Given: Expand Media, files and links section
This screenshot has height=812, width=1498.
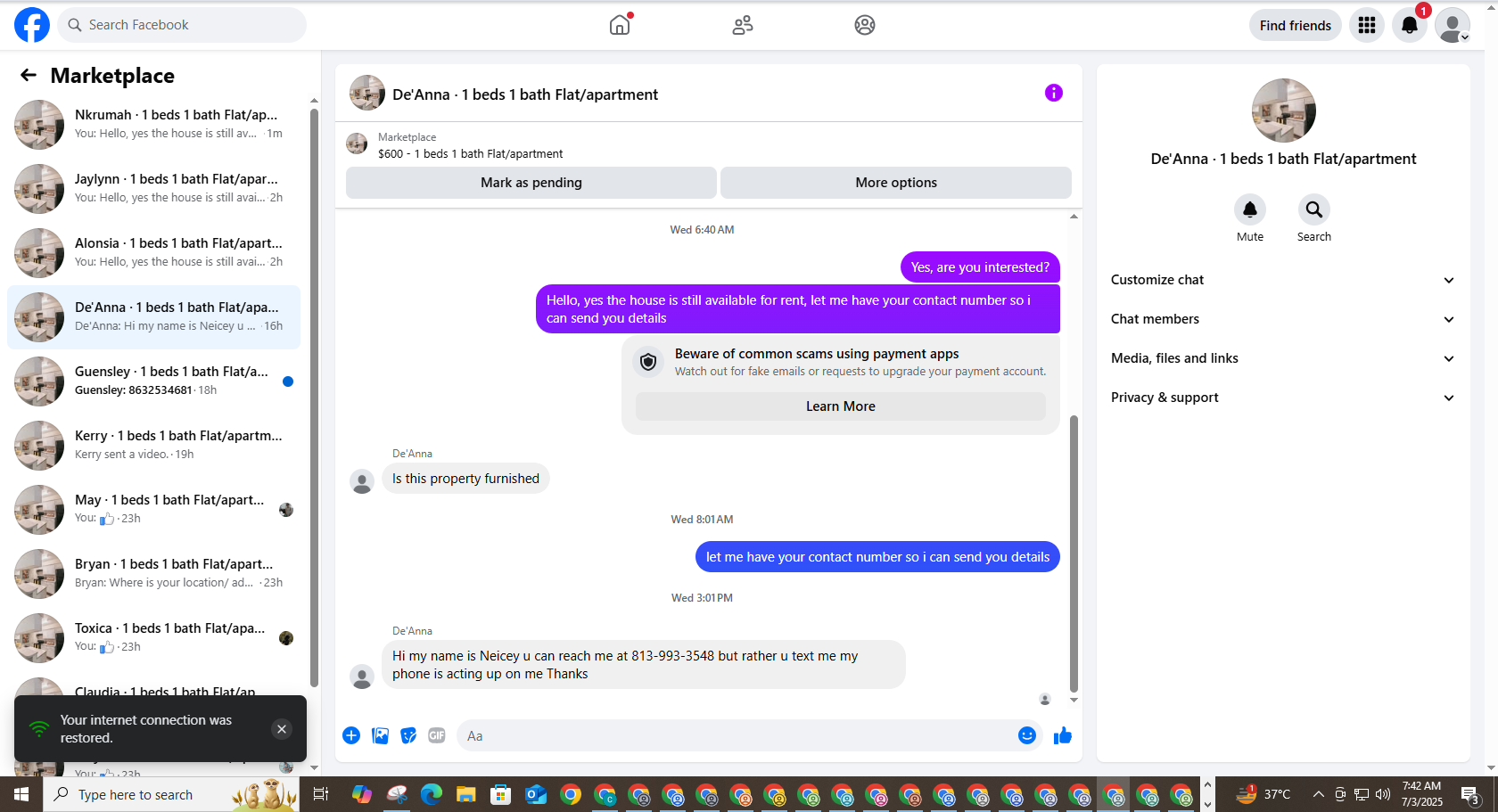Looking at the screenshot, I should click(1283, 358).
